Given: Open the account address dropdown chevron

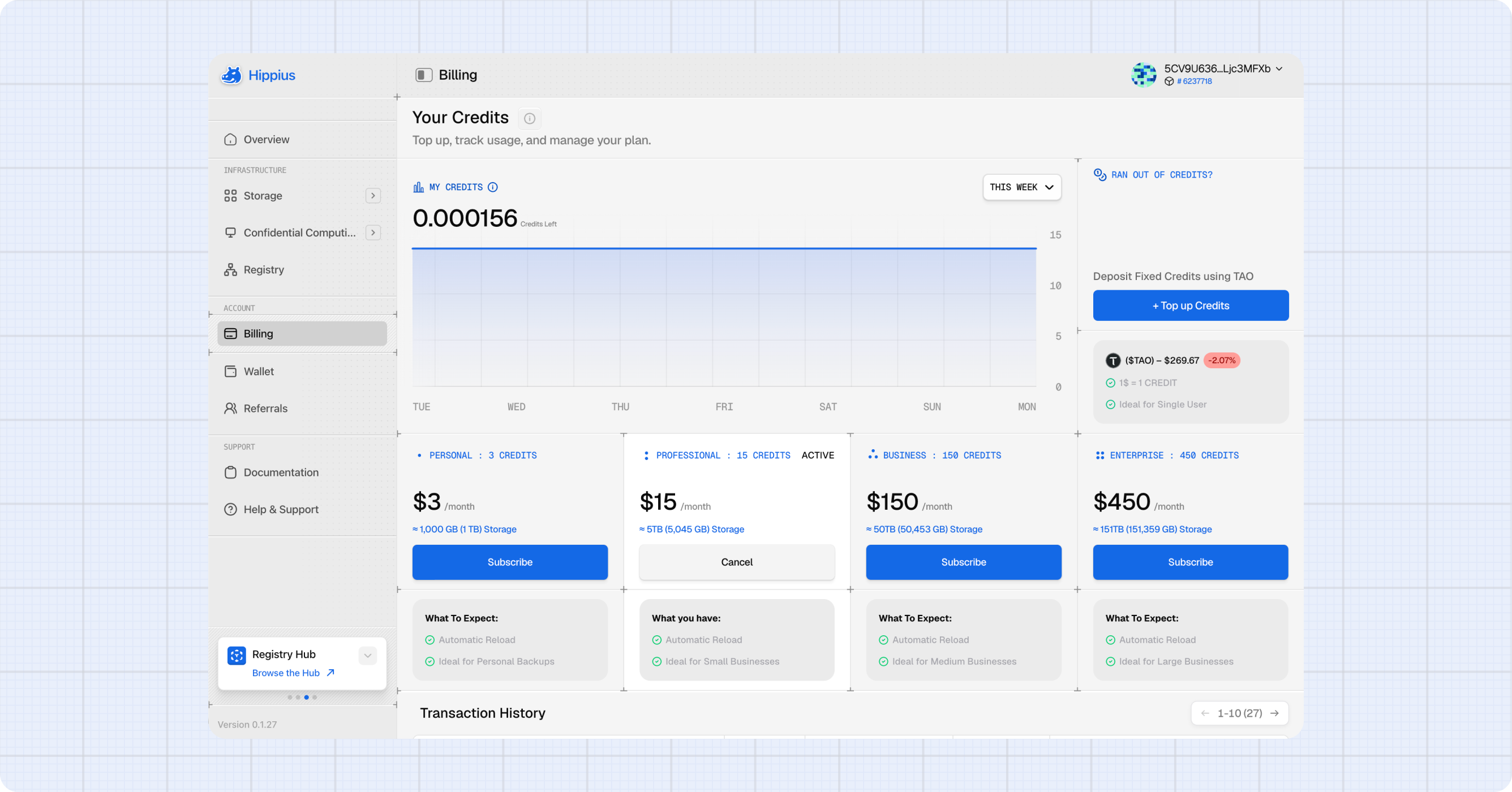Looking at the screenshot, I should [1279, 69].
